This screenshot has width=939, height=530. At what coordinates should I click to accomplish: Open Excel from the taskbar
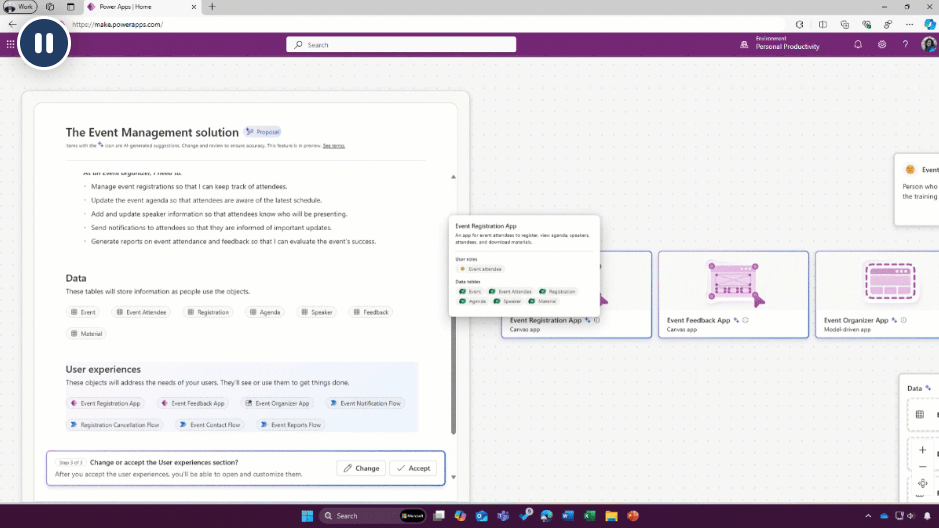tap(589, 516)
